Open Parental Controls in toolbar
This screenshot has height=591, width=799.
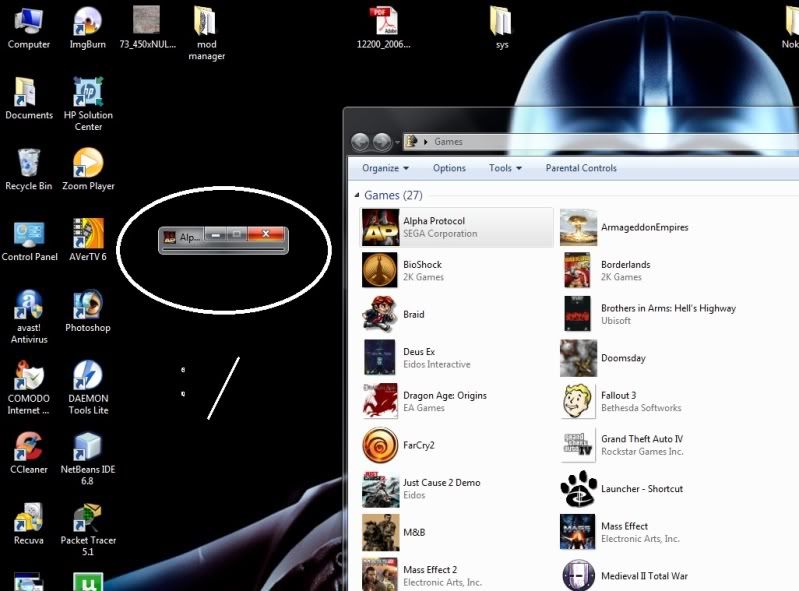click(x=581, y=168)
